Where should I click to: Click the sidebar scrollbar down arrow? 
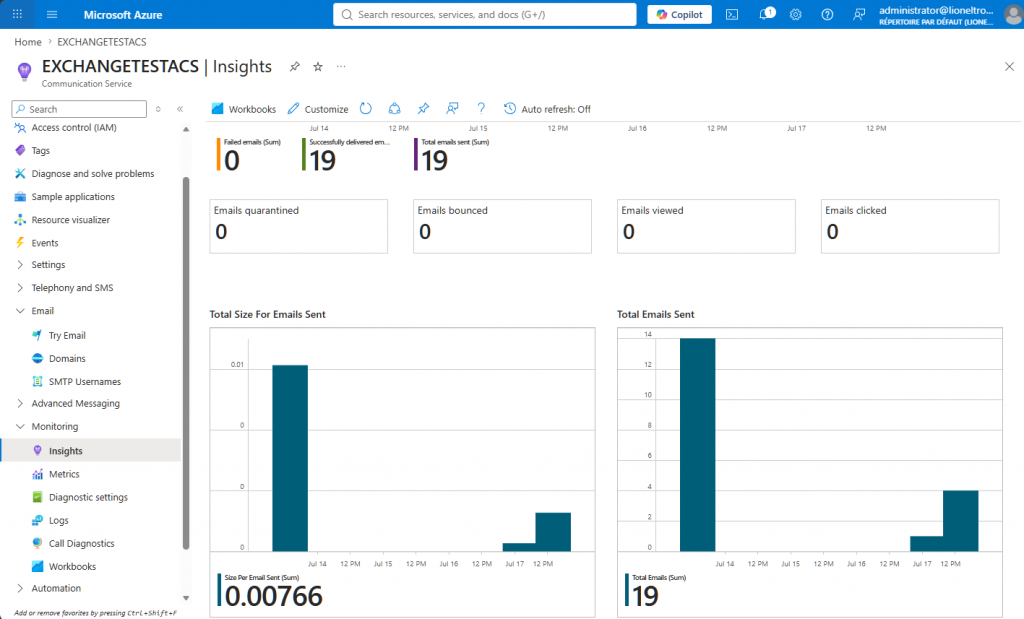pos(186,597)
